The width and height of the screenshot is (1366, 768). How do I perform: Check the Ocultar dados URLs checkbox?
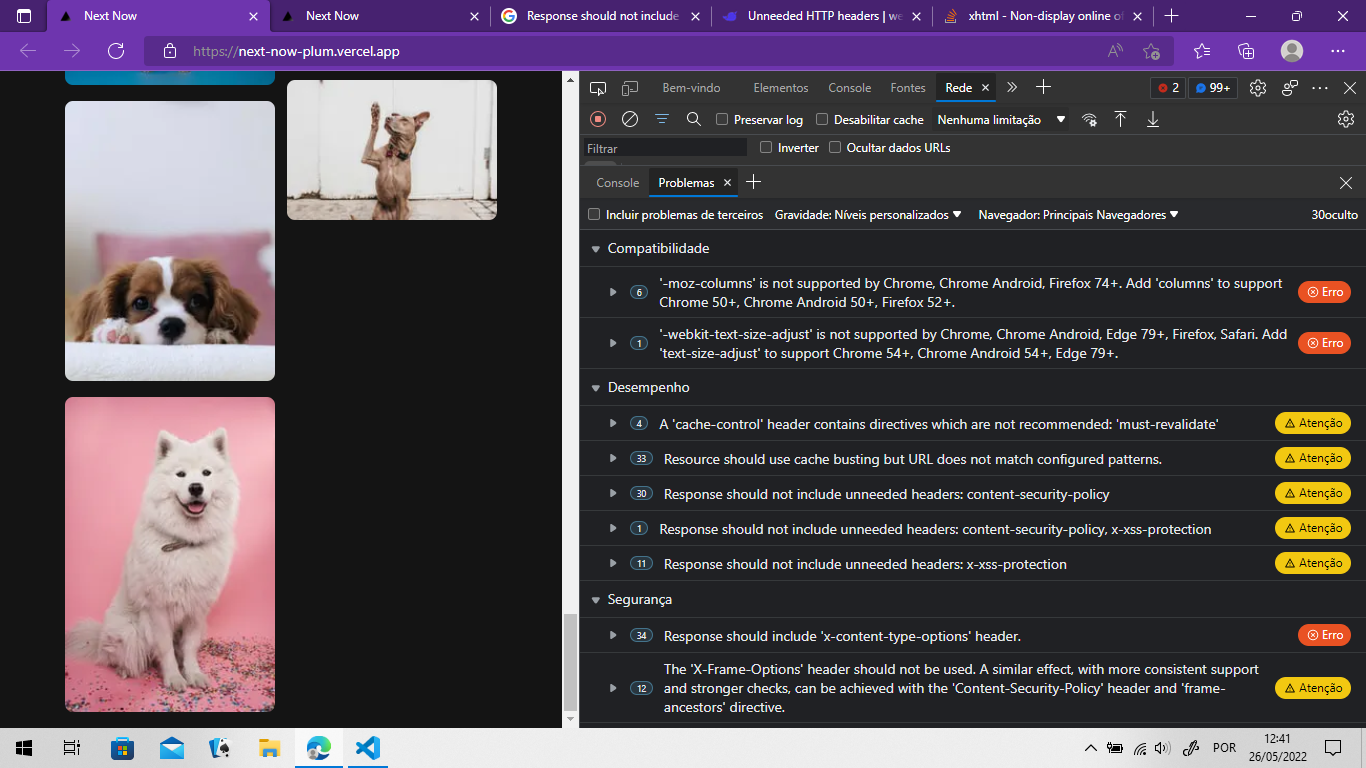tap(835, 148)
